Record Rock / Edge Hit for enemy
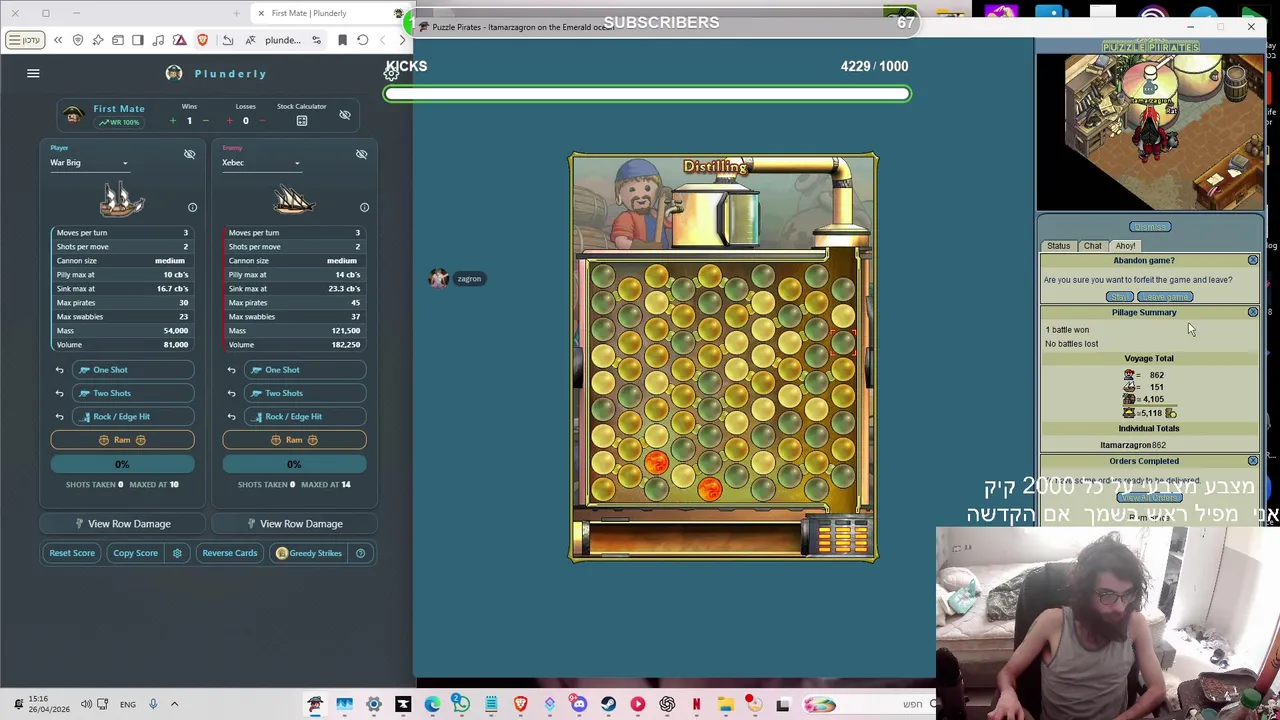This screenshot has height=720, width=1280. tap(304, 416)
